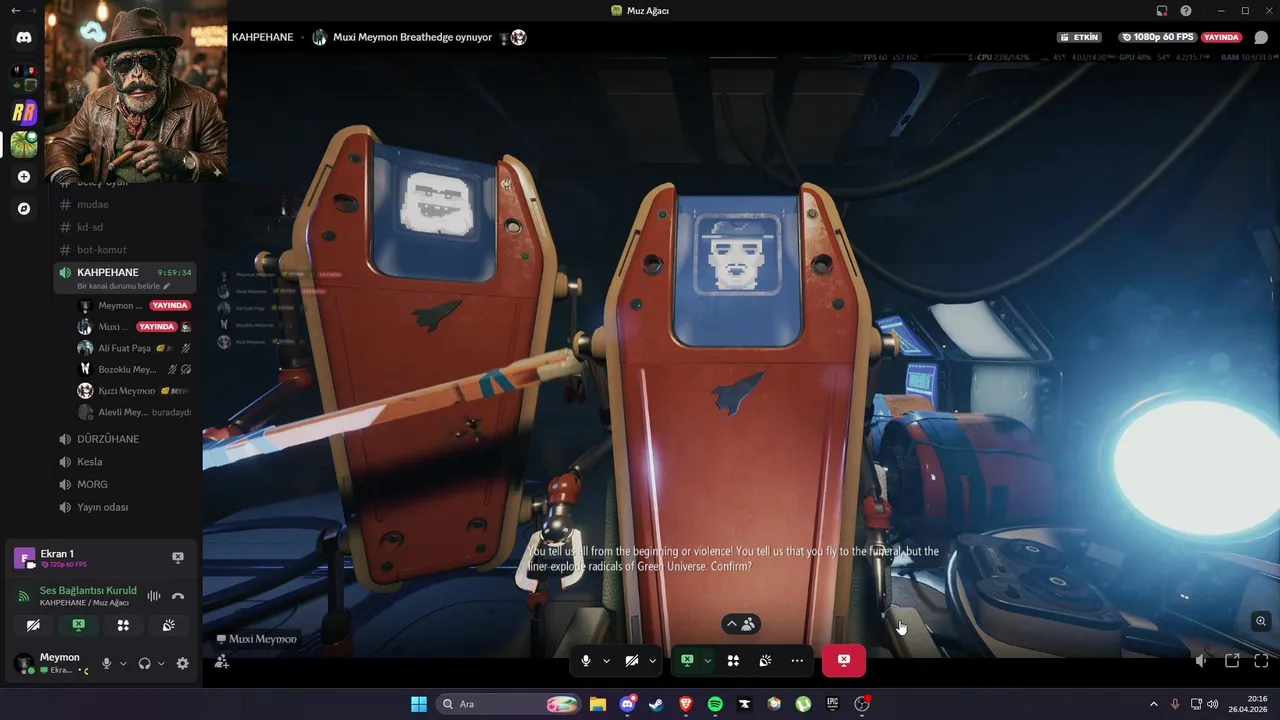Select the KAHPEHANE voice channel
This screenshot has width=1280, height=720.
click(108, 272)
